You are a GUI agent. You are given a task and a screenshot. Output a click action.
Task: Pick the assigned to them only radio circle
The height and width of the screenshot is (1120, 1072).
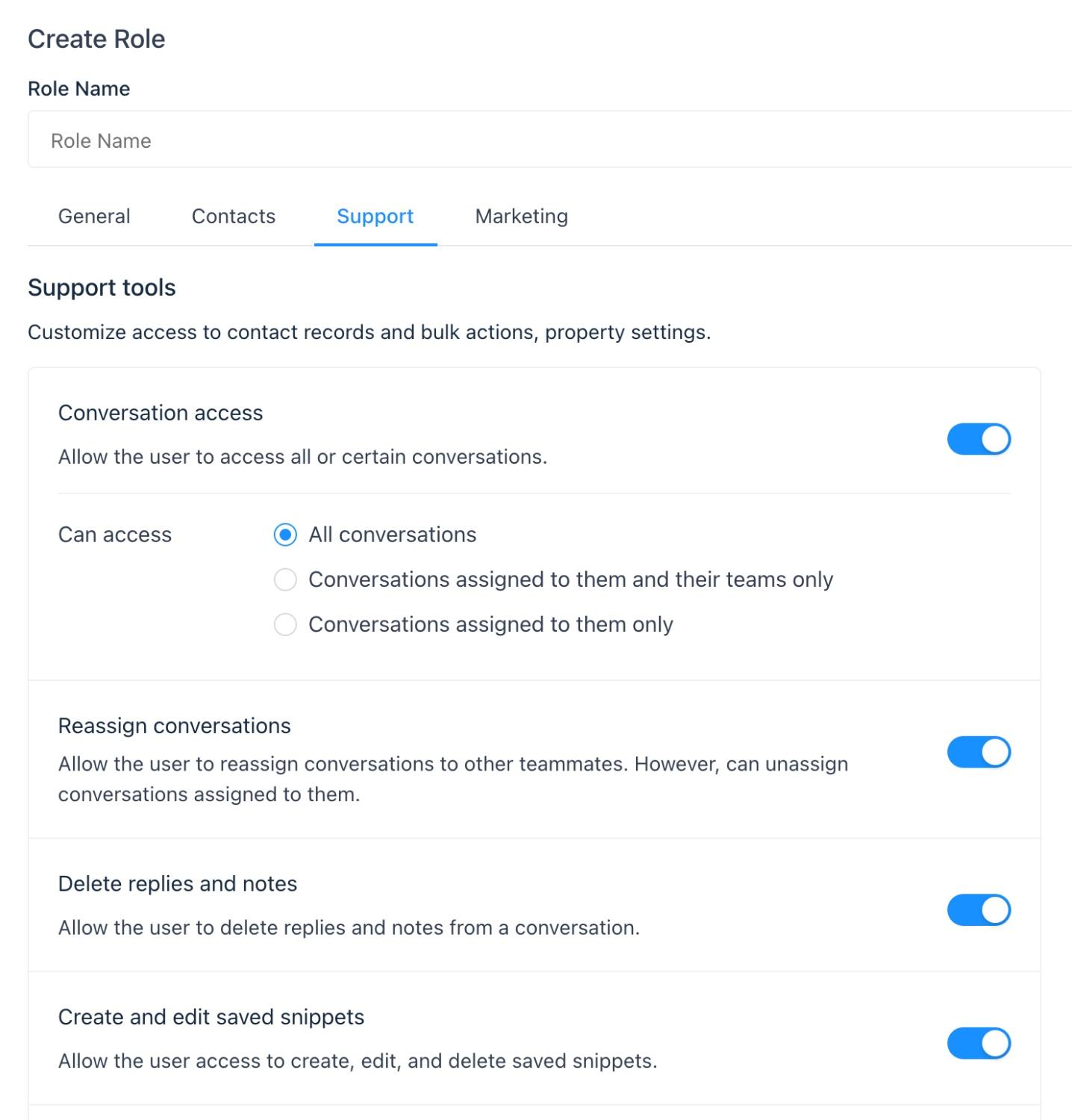click(x=285, y=624)
